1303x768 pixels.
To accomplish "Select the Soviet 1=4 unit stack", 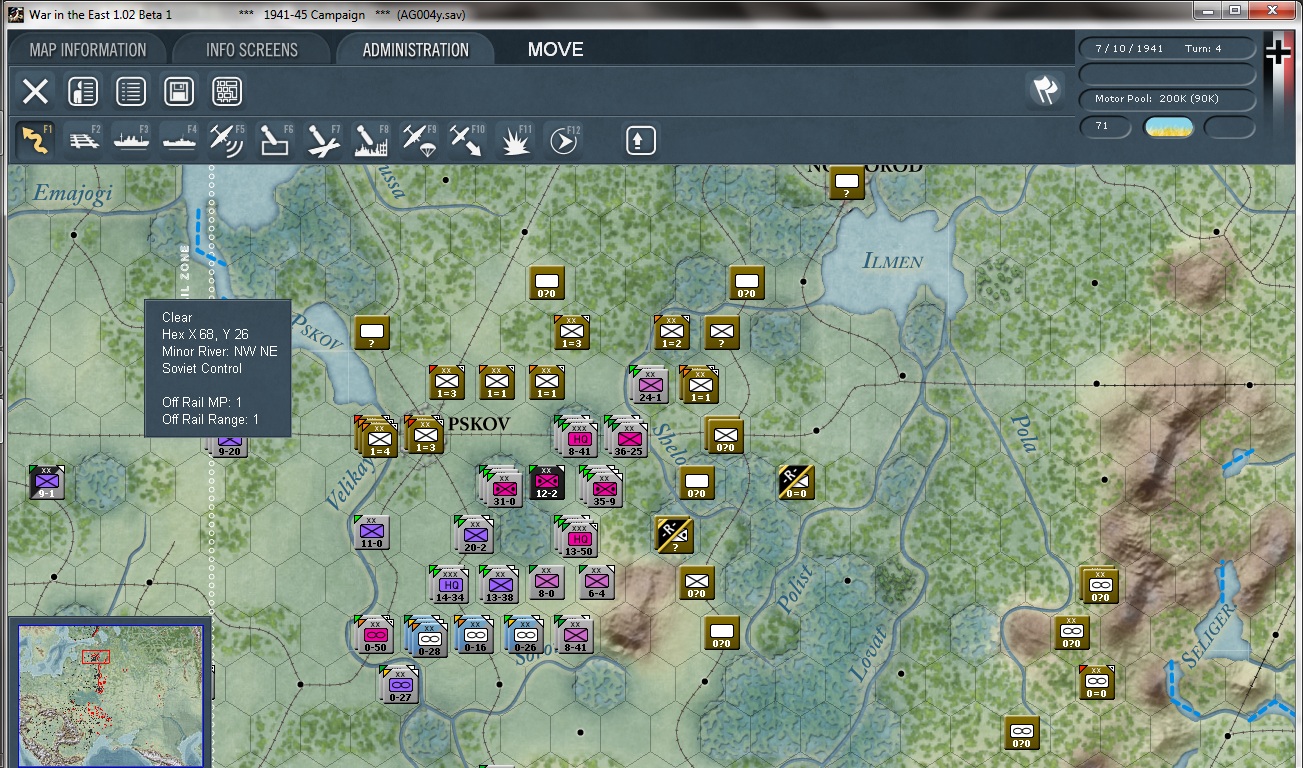I will [x=375, y=436].
